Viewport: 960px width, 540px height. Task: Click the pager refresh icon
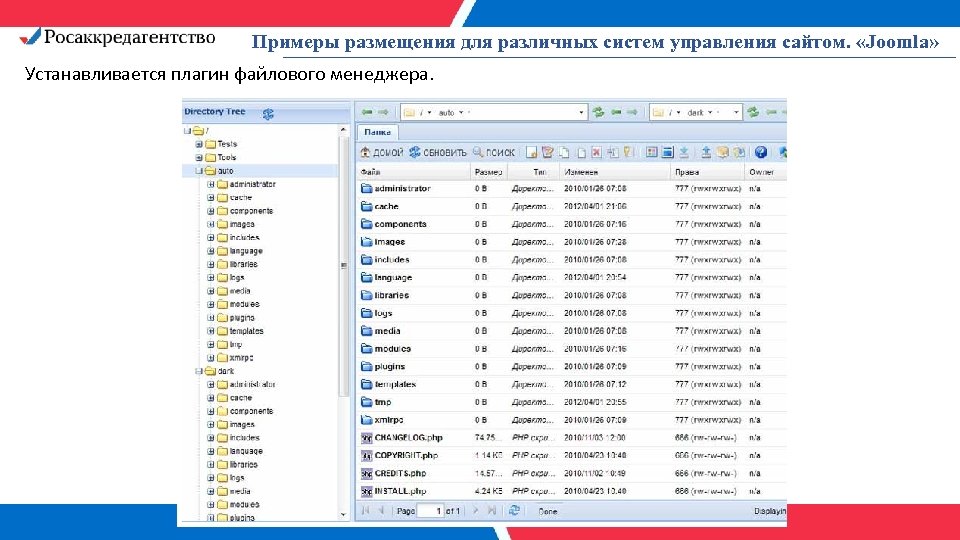pyautogui.click(x=514, y=511)
